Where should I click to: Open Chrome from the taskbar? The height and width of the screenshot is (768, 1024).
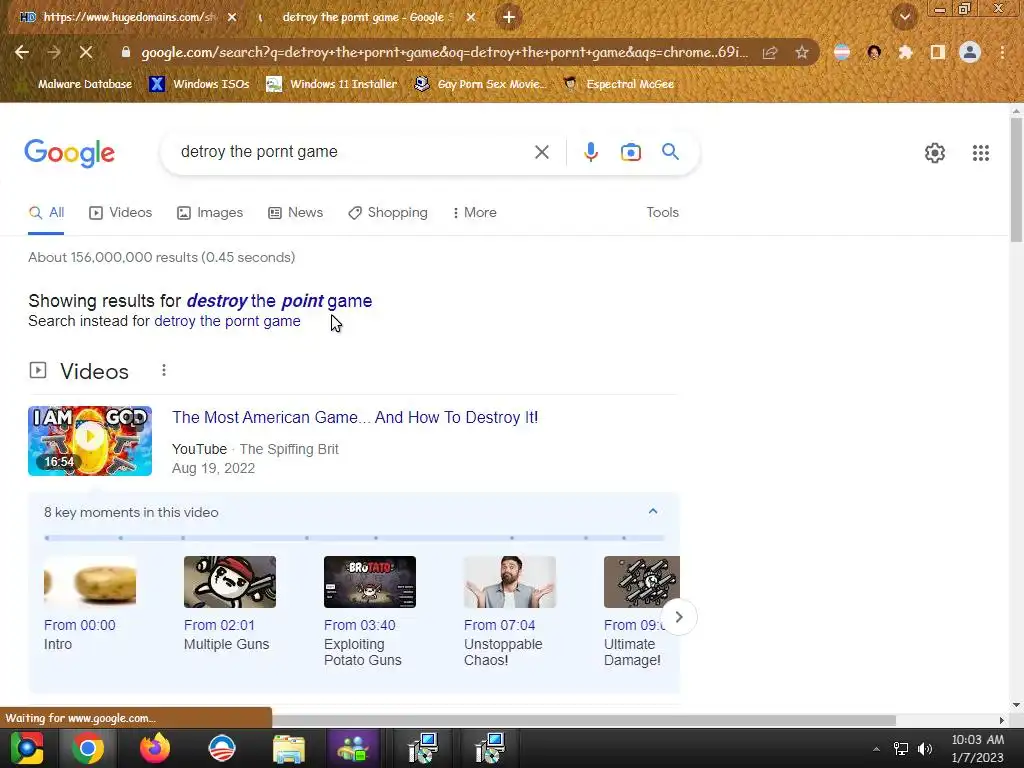(88, 748)
